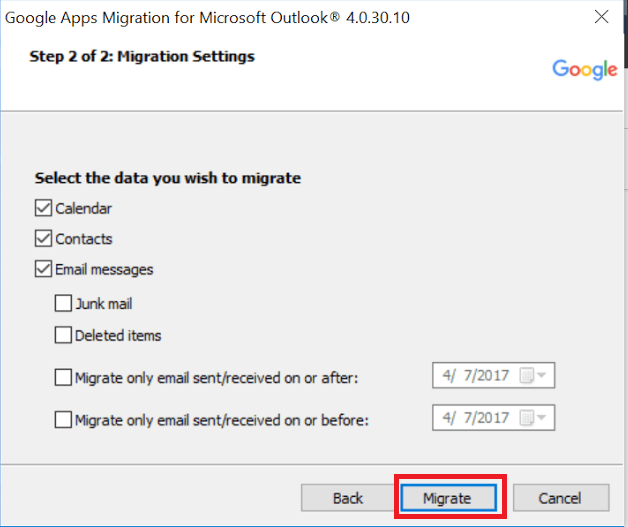Viewport: 628px width, 527px height.
Task: Uncheck the Calendar checkbox
Action: (x=43, y=209)
